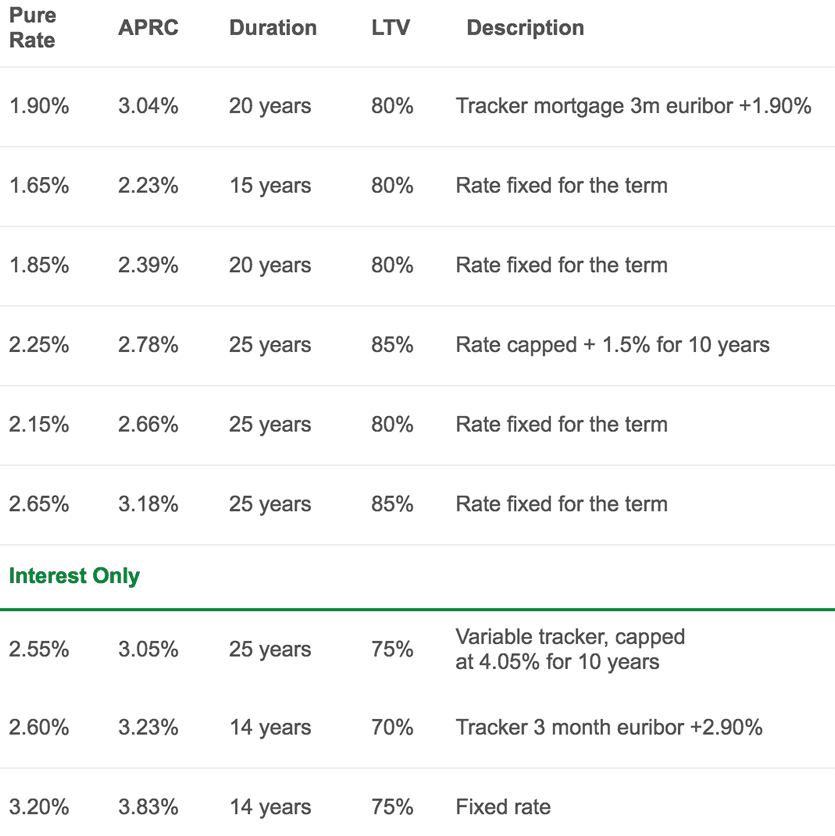Viewport: 835px width, 836px height.
Task: Select the "Fixed rate" description in last row
Action: point(503,807)
